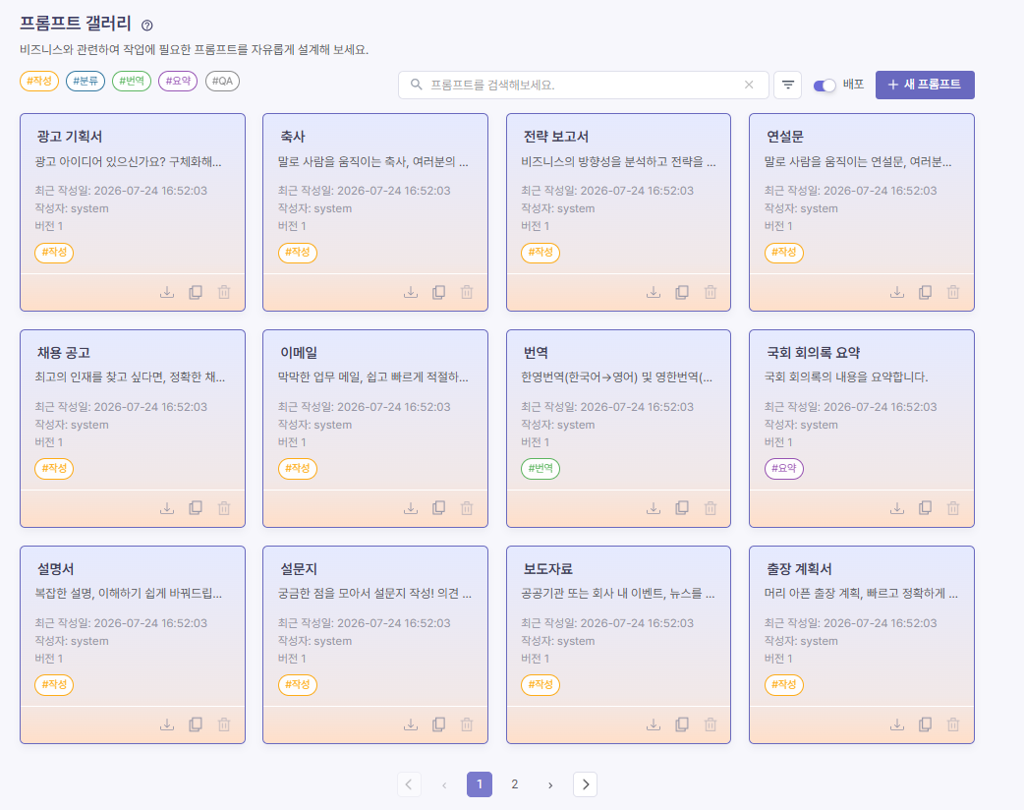Click #번역 tag on the 번역 card
This screenshot has height=810, width=1024.
point(540,468)
